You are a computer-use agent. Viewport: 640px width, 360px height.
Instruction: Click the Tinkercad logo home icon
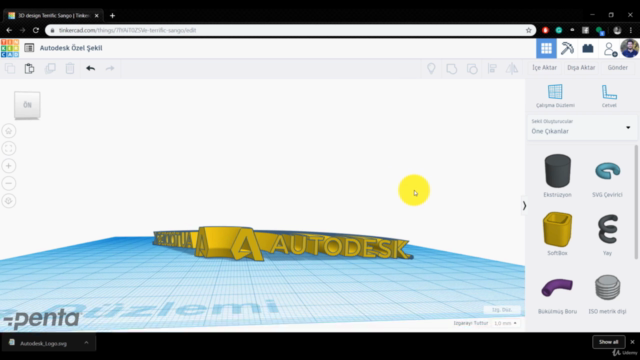10,48
